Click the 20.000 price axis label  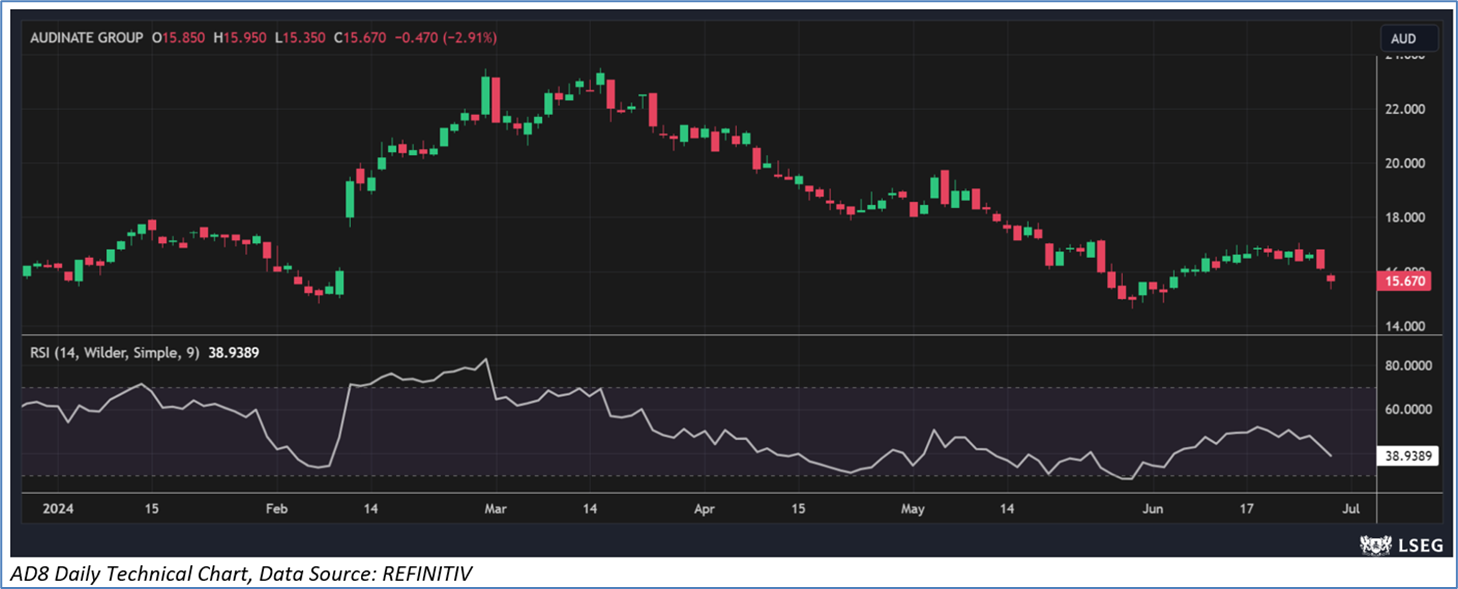pos(1404,163)
